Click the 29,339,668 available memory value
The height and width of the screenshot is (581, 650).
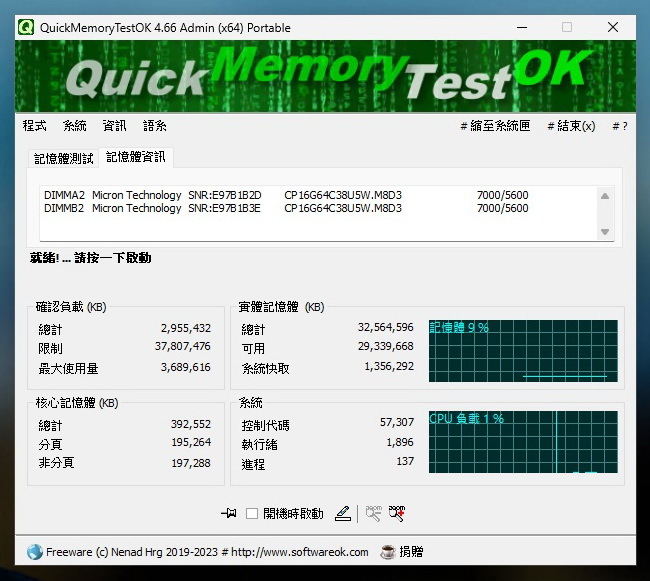click(x=386, y=346)
